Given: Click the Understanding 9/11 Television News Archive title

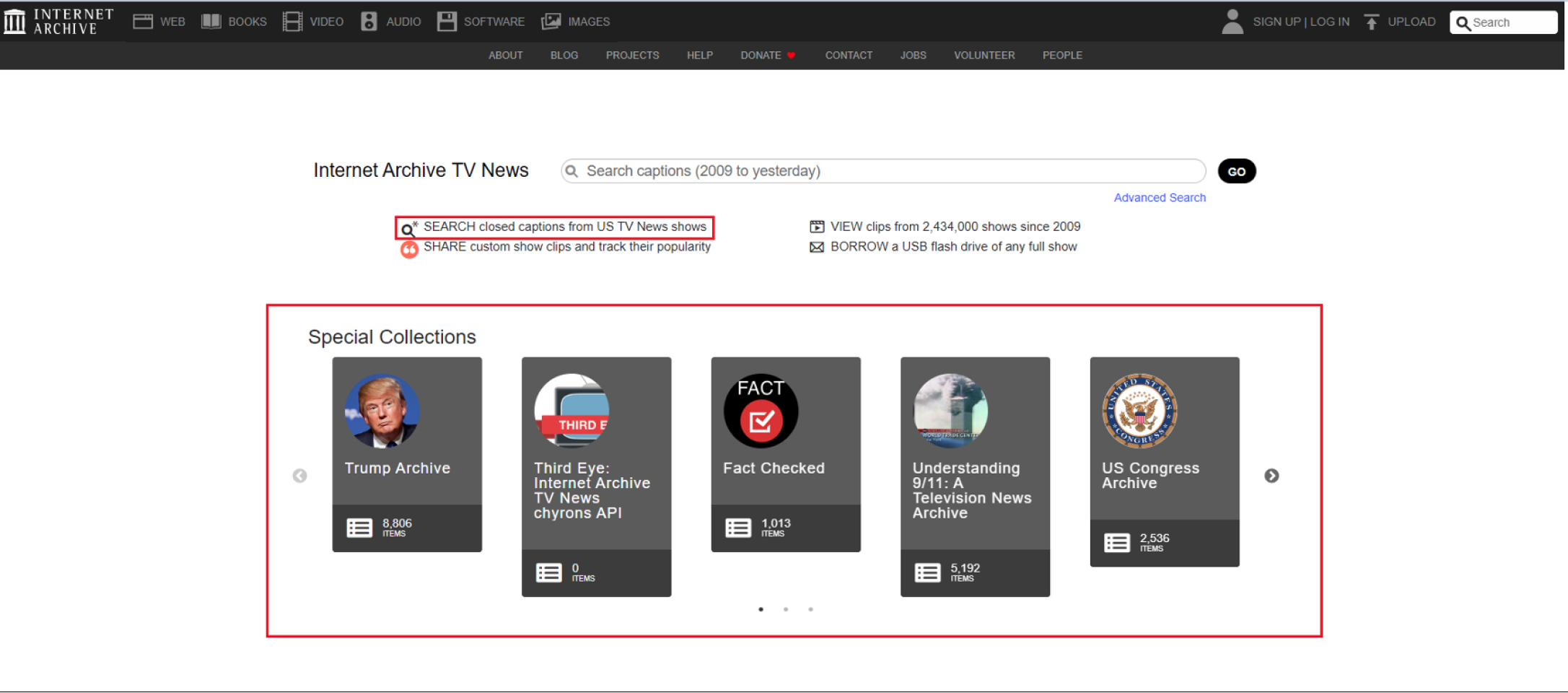Looking at the screenshot, I should (972, 491).
